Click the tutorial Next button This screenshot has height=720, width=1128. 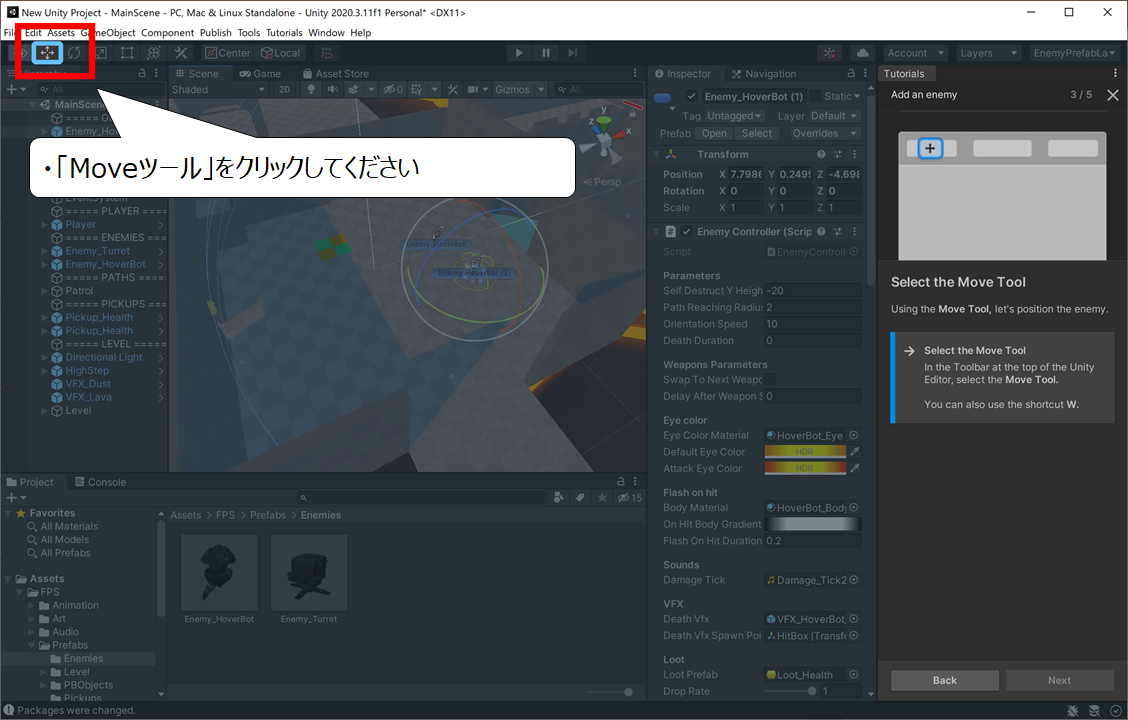coord(1059,680)
